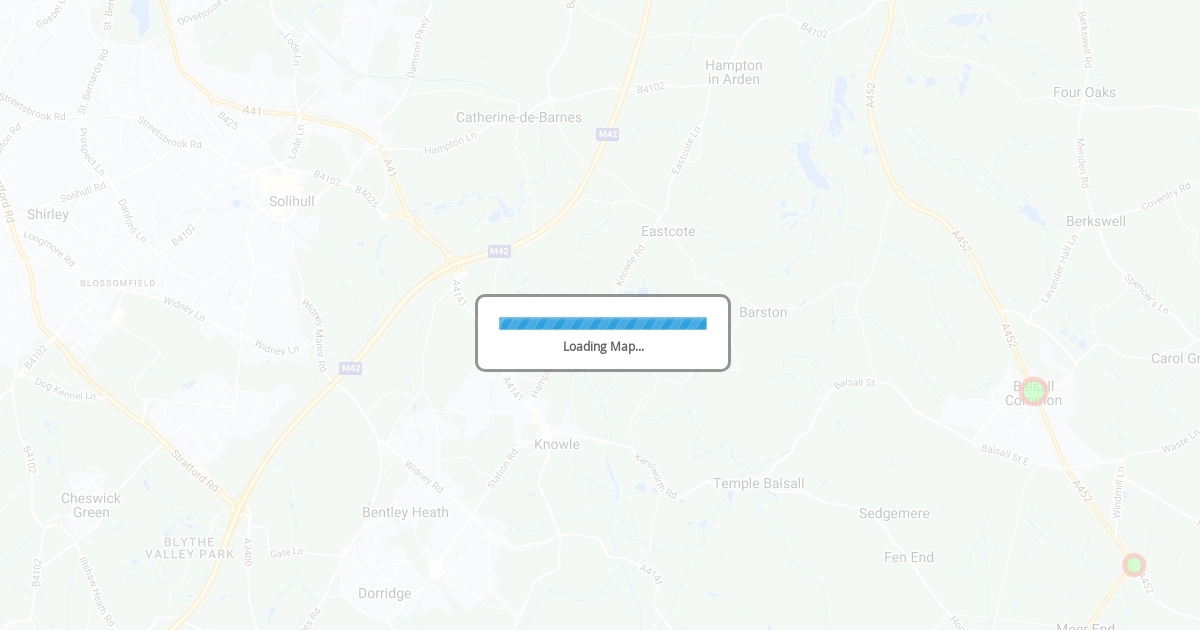Click the Knowle place label
The image size is (1200, 630).
557,444
